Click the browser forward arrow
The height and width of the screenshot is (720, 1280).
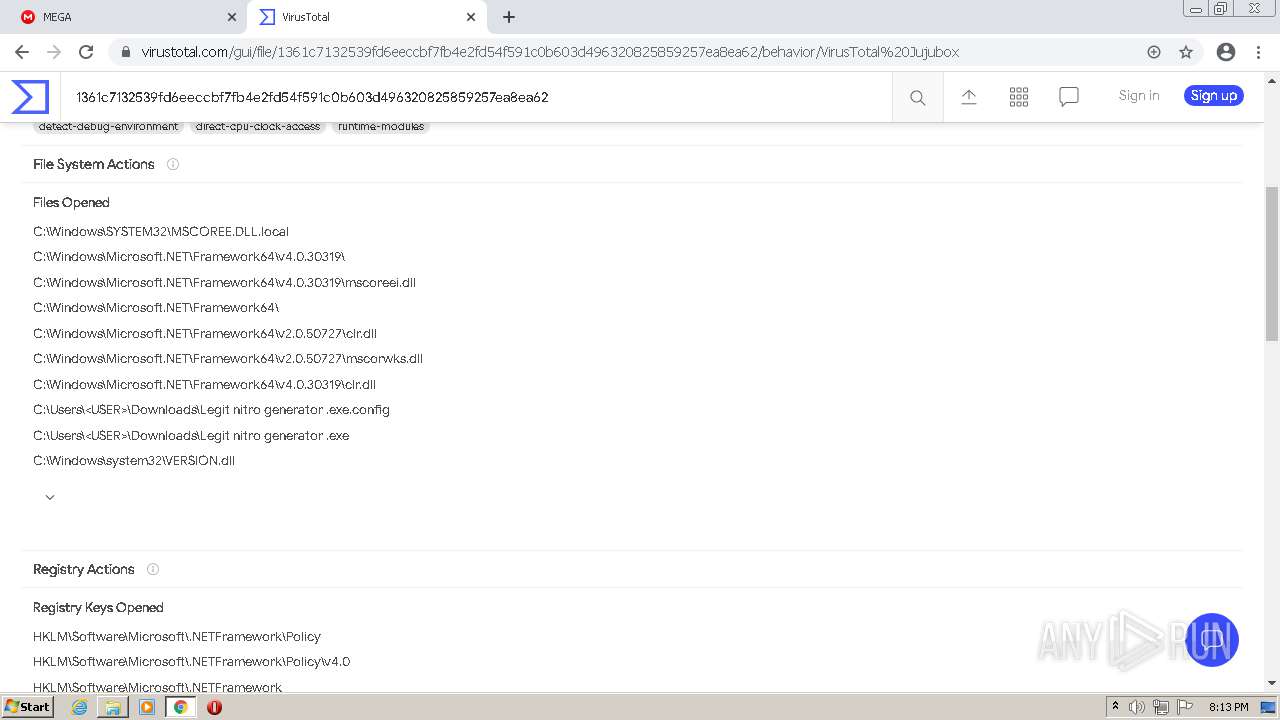(54, 52)
